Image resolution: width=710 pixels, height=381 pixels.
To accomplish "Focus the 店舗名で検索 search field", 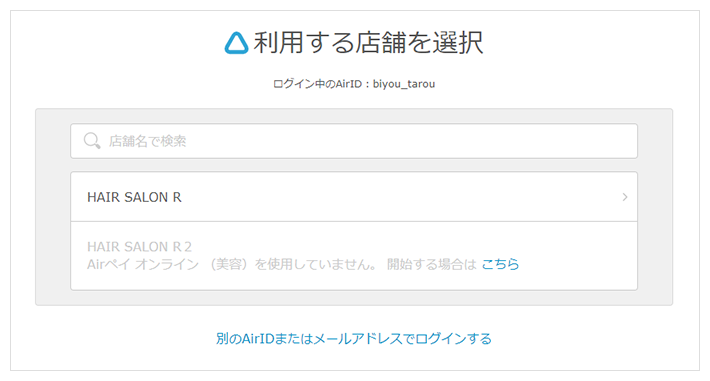I will 354,141.
